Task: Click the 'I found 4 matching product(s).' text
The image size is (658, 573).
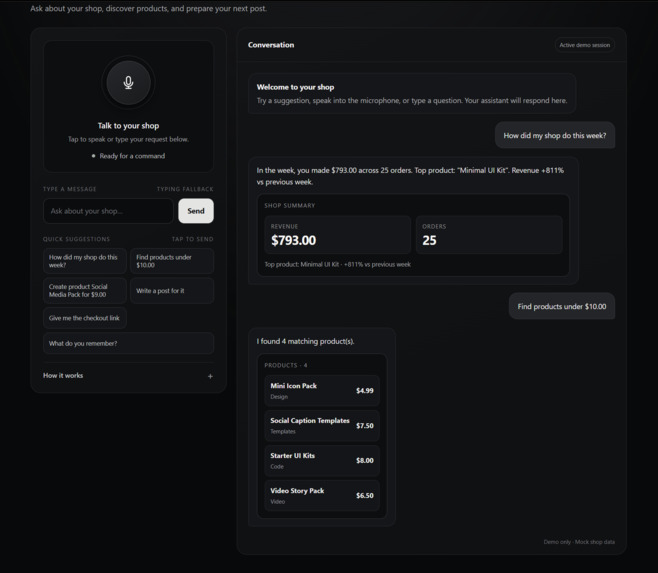Action: (x=306, y=341)
